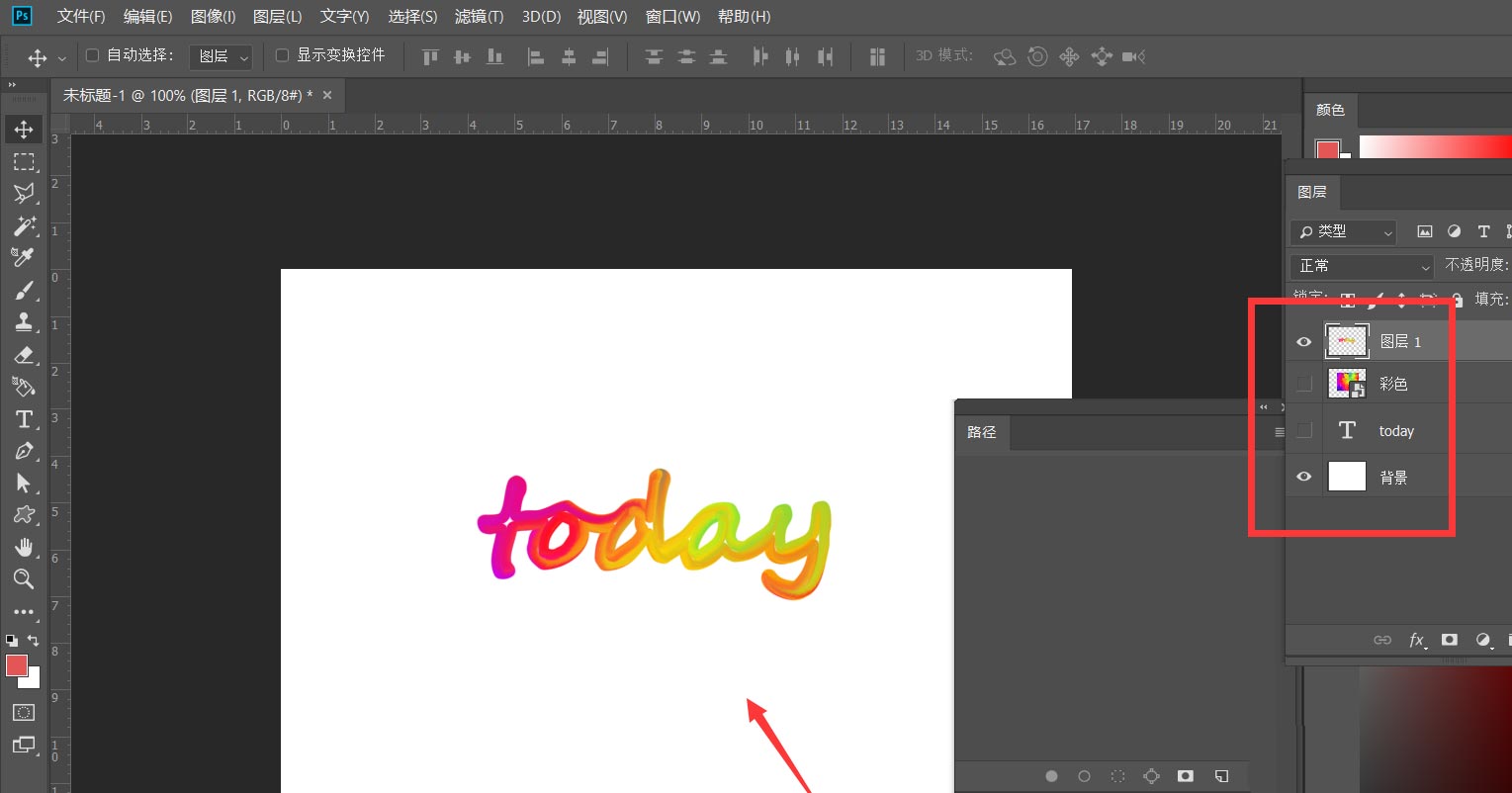This screenshot has width=1512, height=793.
Task: Open 滤镜(T) menu
Action: pyautogui.click(x=479, y=17)
